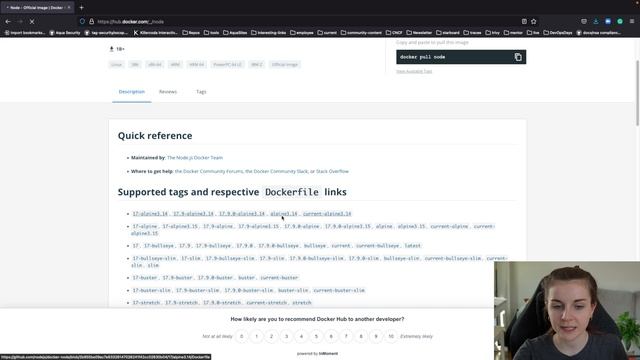Expand the Repos bookmark folder
640x360 pixels.
pyautogui.click(x=191, y=33)
